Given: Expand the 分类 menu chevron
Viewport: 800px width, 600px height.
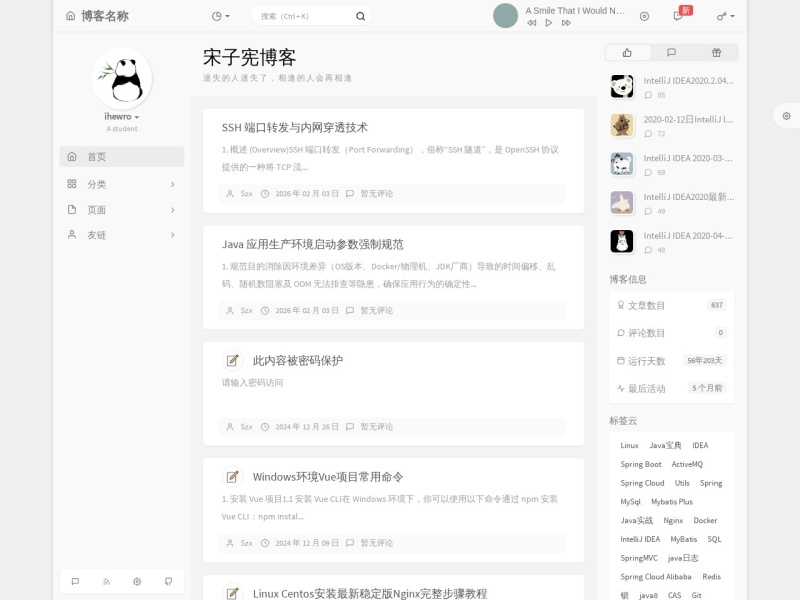Looking at the screenshot, I should pyautogui.click(x=172, y=184).
